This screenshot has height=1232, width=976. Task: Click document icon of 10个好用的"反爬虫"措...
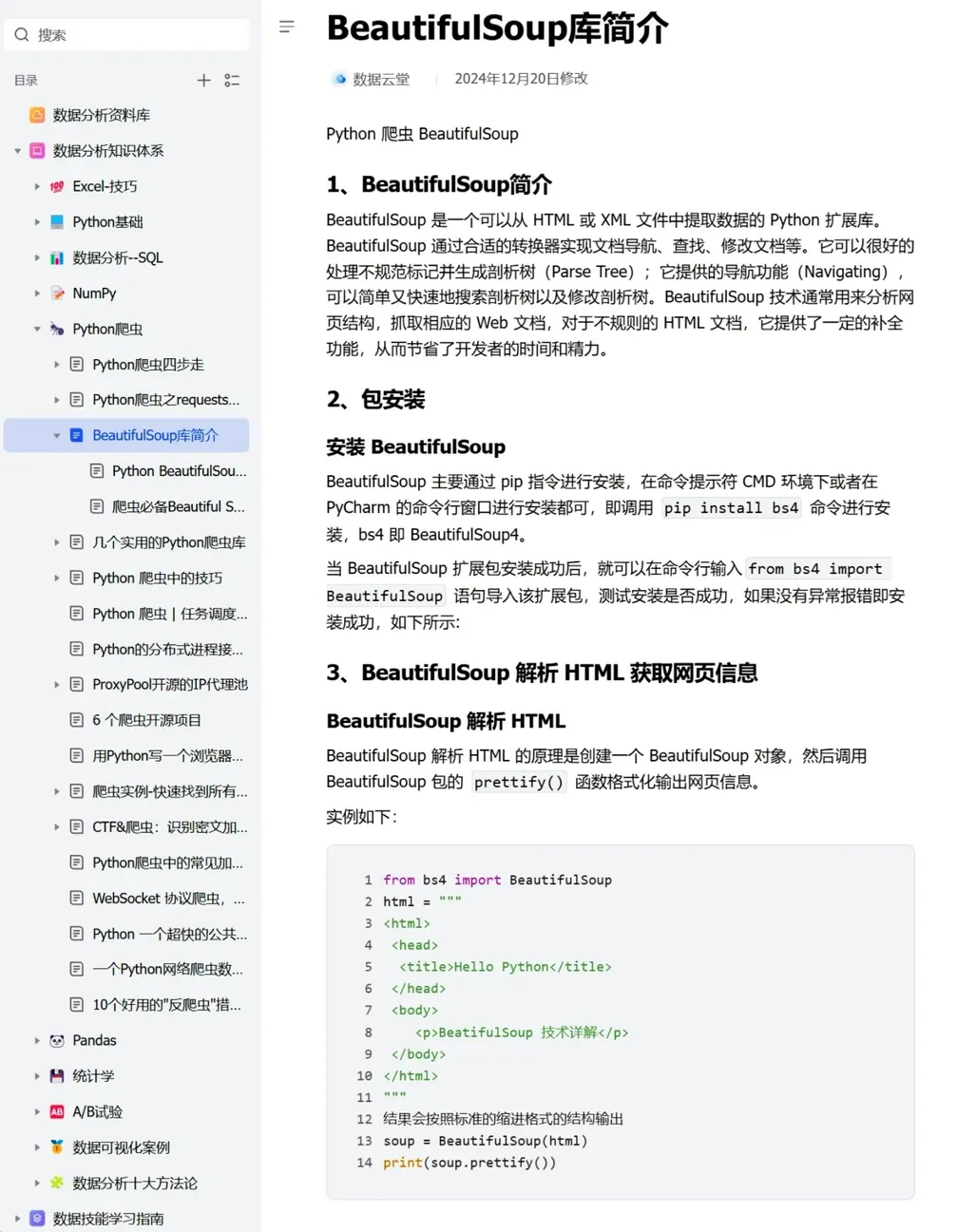(x=77, y=1005)
